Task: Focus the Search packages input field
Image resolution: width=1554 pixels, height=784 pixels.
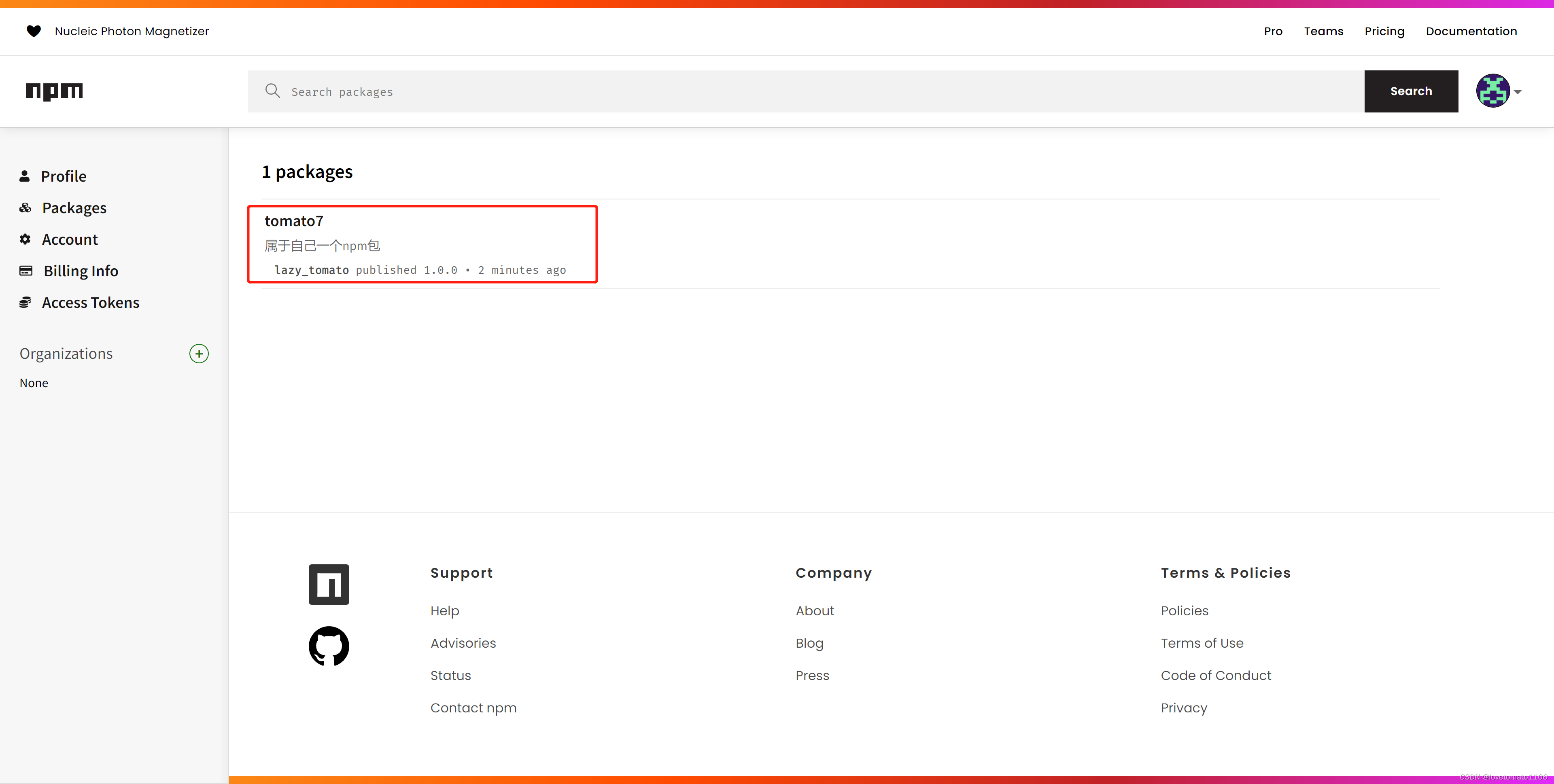Action: pos(806,91)
